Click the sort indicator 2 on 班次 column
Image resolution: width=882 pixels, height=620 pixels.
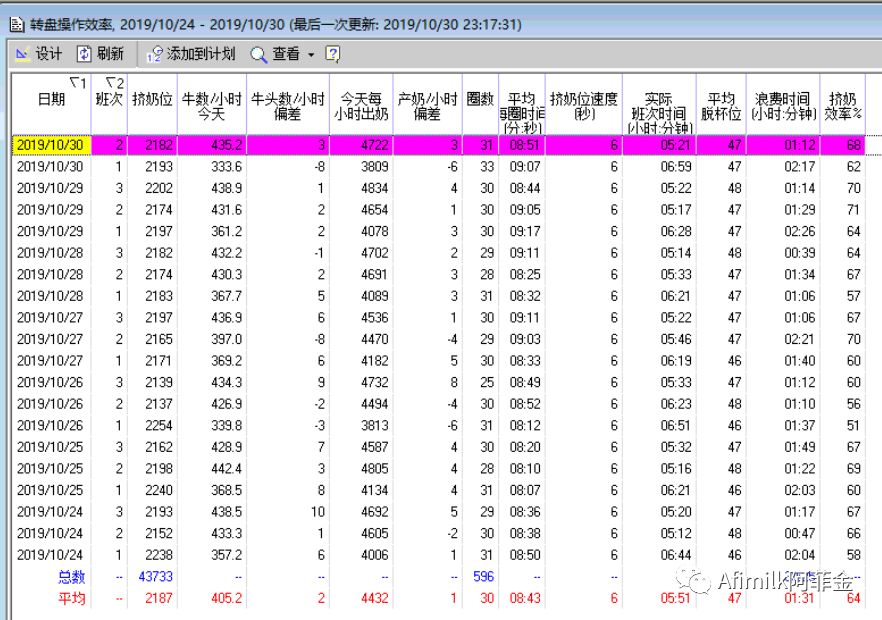tap(115, 82)
